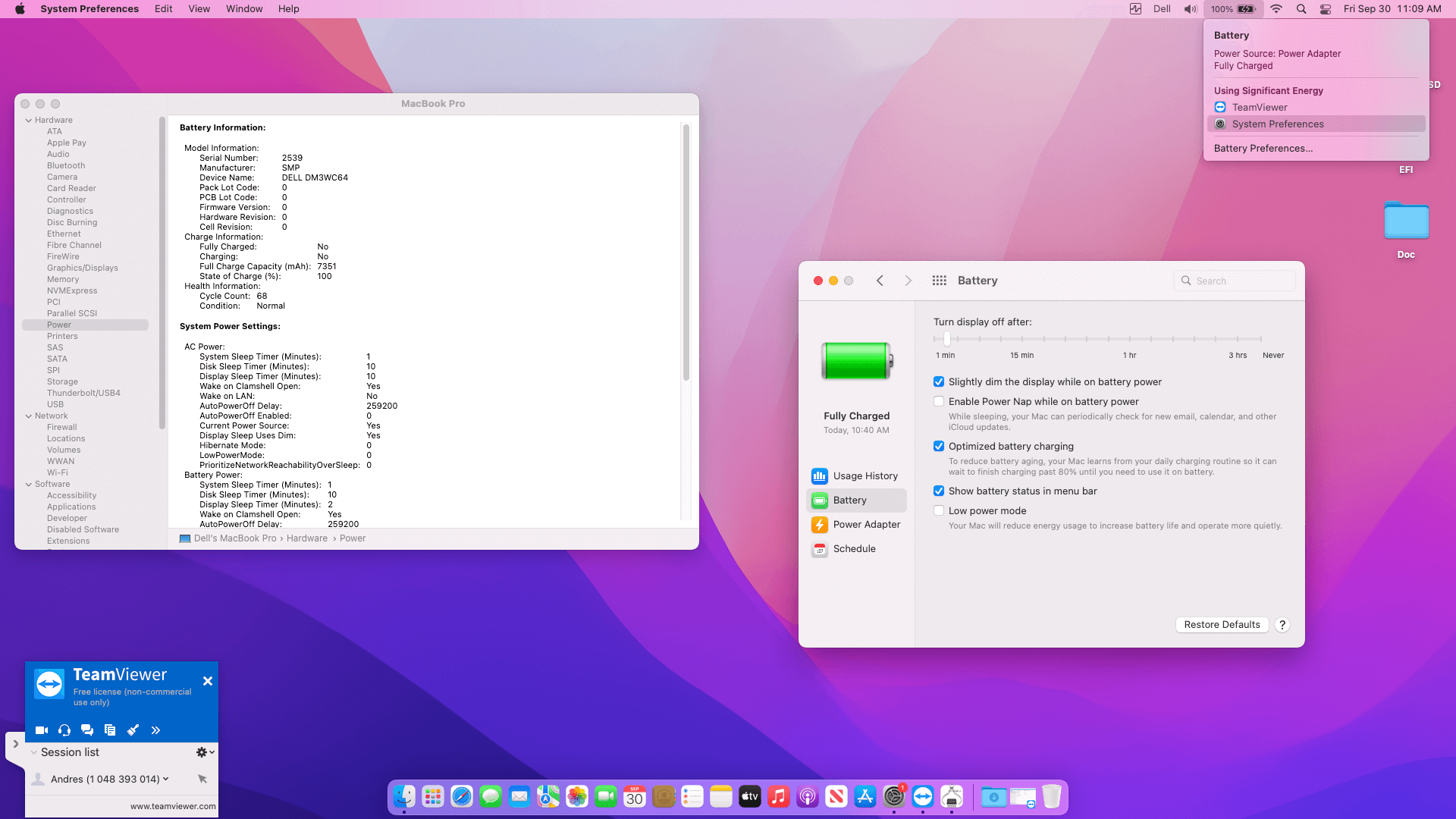Collapse the Network tree section
The height and width of the screenshot is (819, 1456).
tap(29, 416)
